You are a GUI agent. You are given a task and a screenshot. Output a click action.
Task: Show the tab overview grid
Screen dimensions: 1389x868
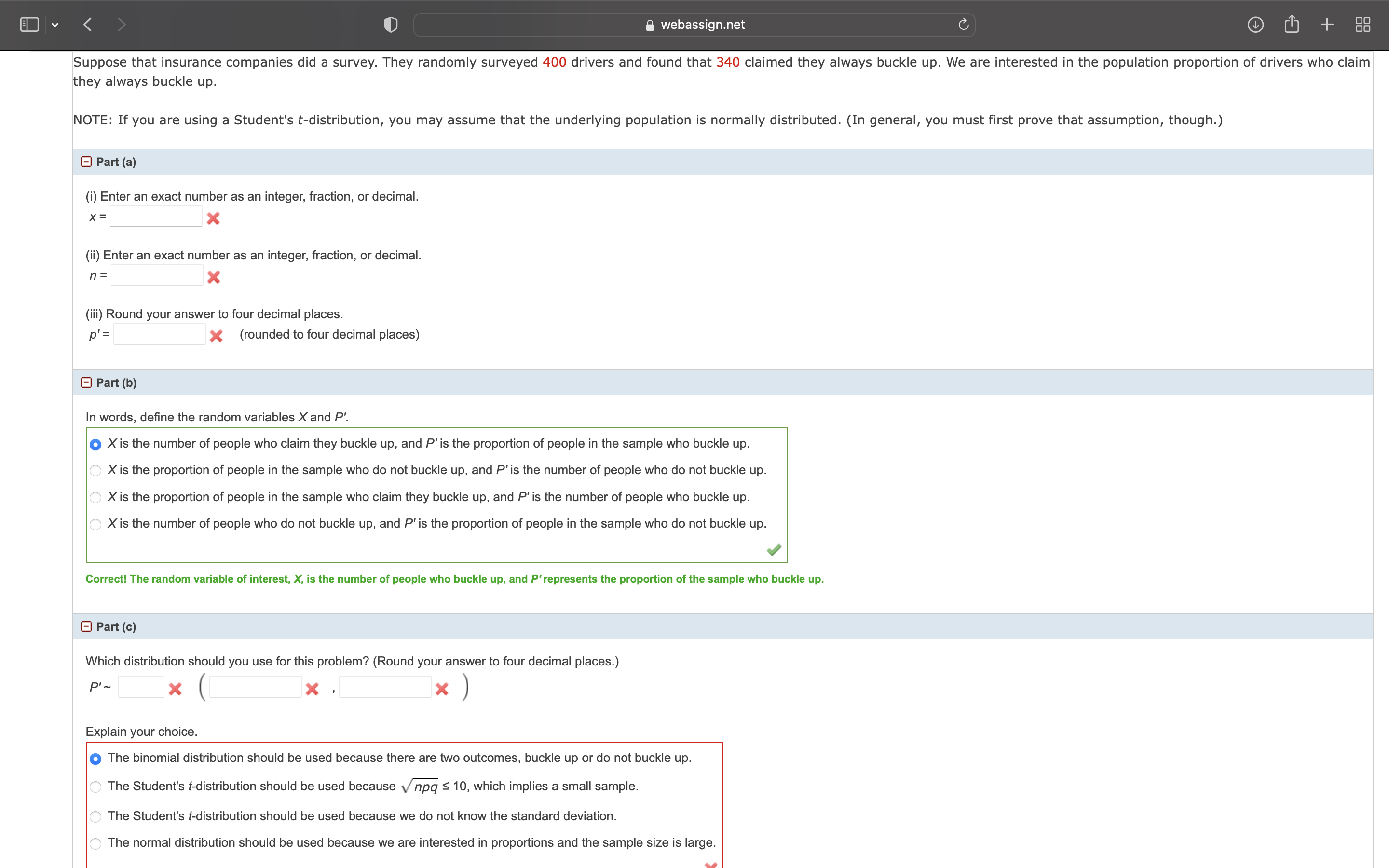[x=1362, y=24]
